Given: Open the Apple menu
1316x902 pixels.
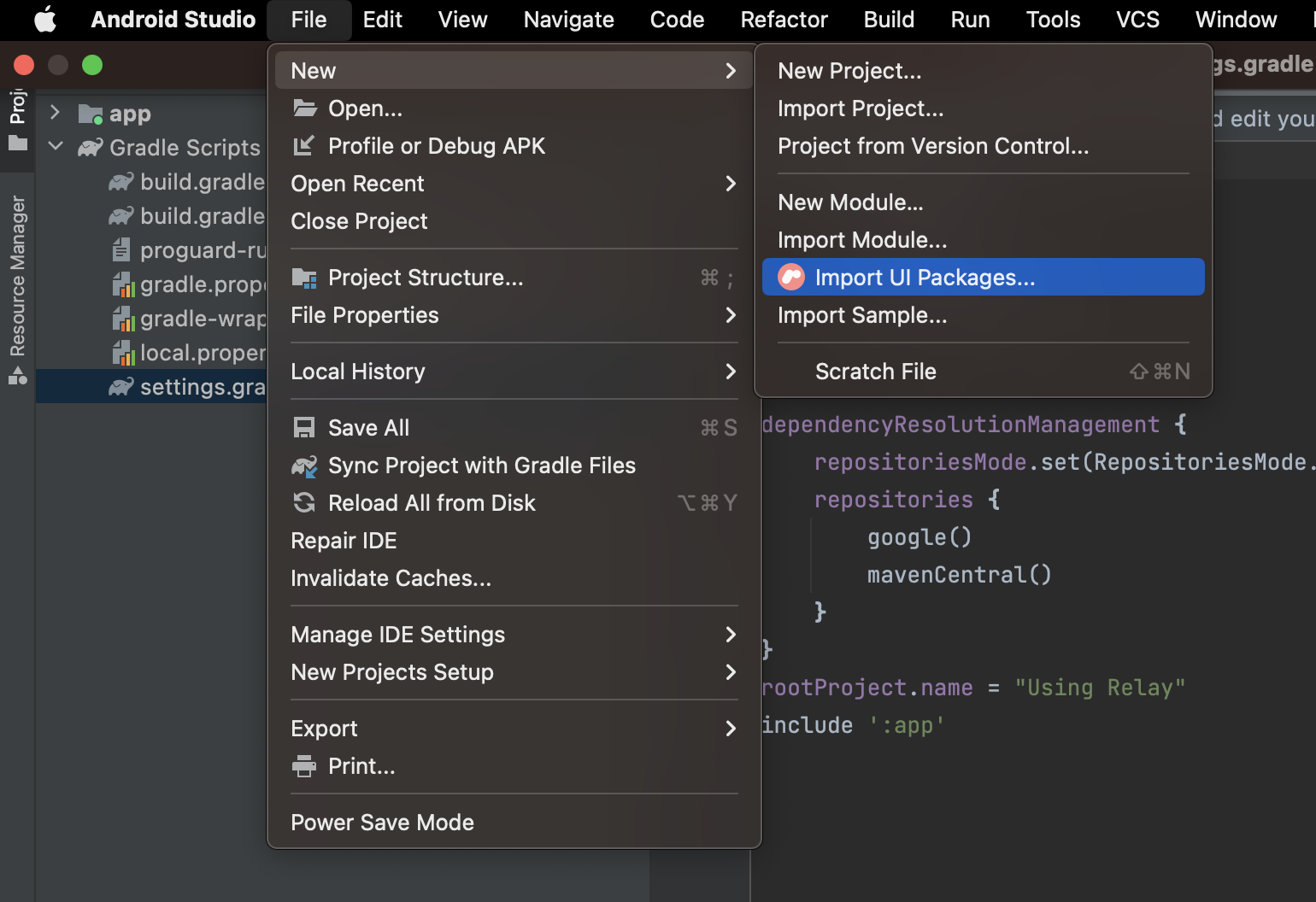Looking at the screenshot, I should 45,19.
